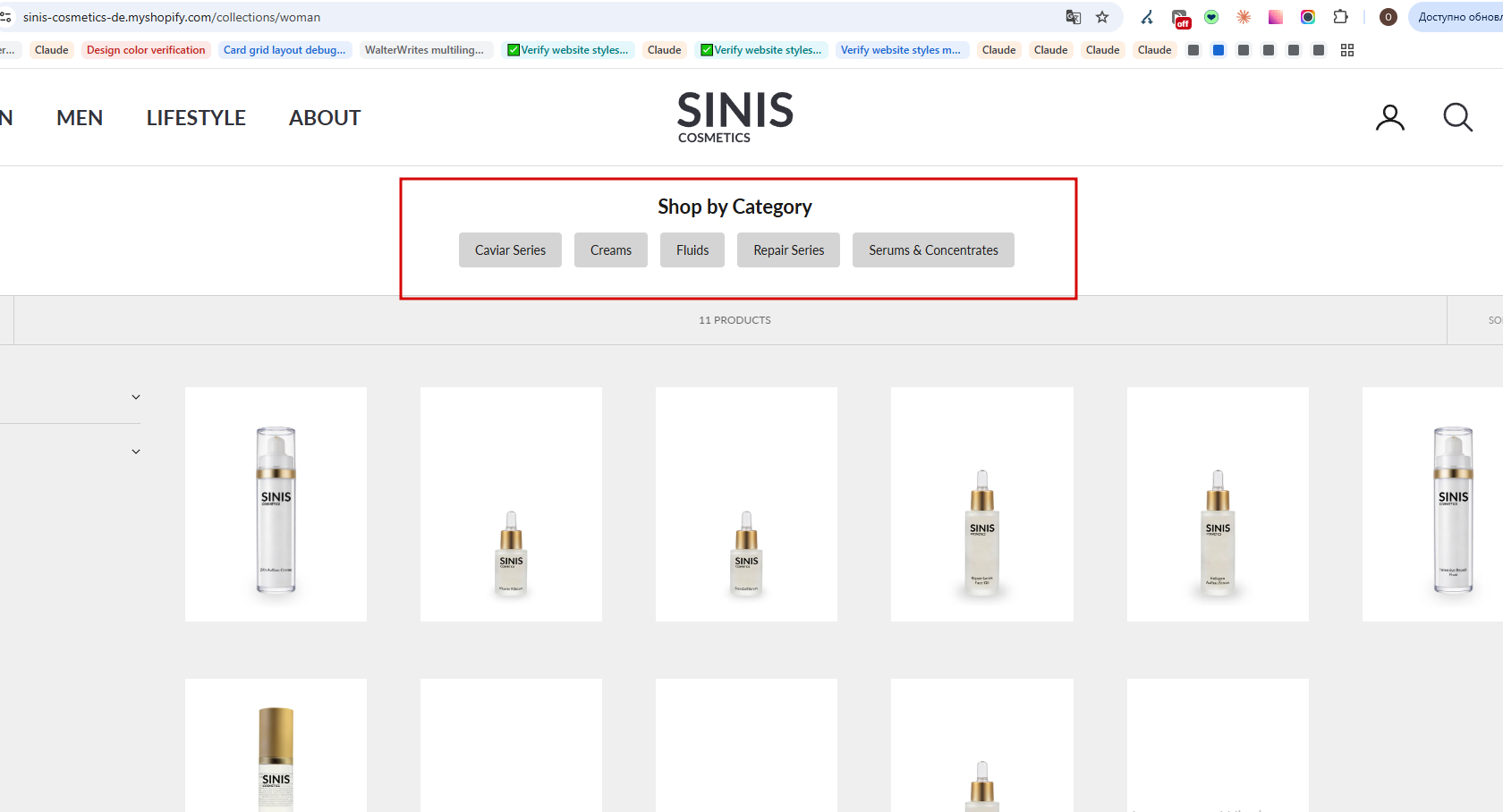Open the Extensions puzzle-piece menu
The image size is (1503, 812).
tap(1340, 17)
